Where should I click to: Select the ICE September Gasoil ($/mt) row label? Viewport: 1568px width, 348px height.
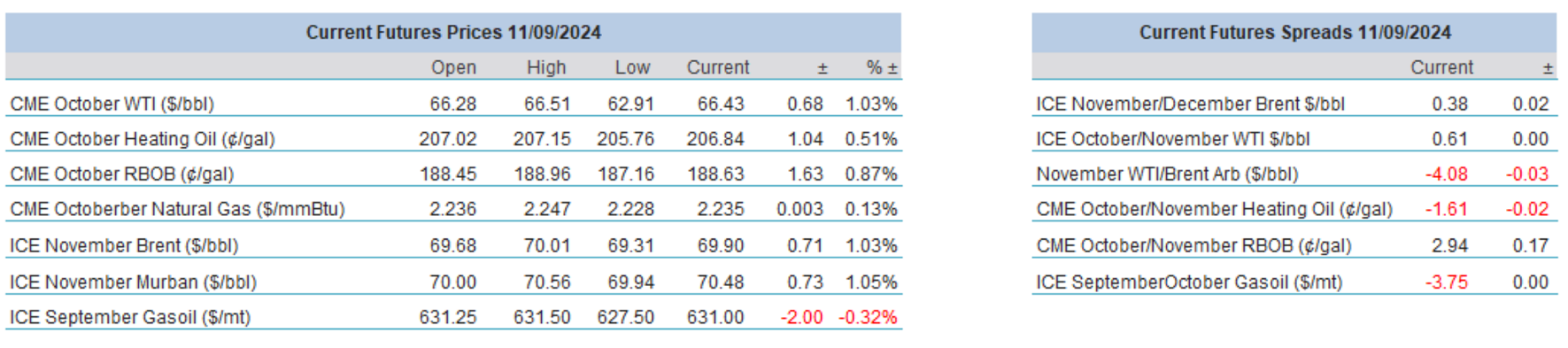point(130,317)
